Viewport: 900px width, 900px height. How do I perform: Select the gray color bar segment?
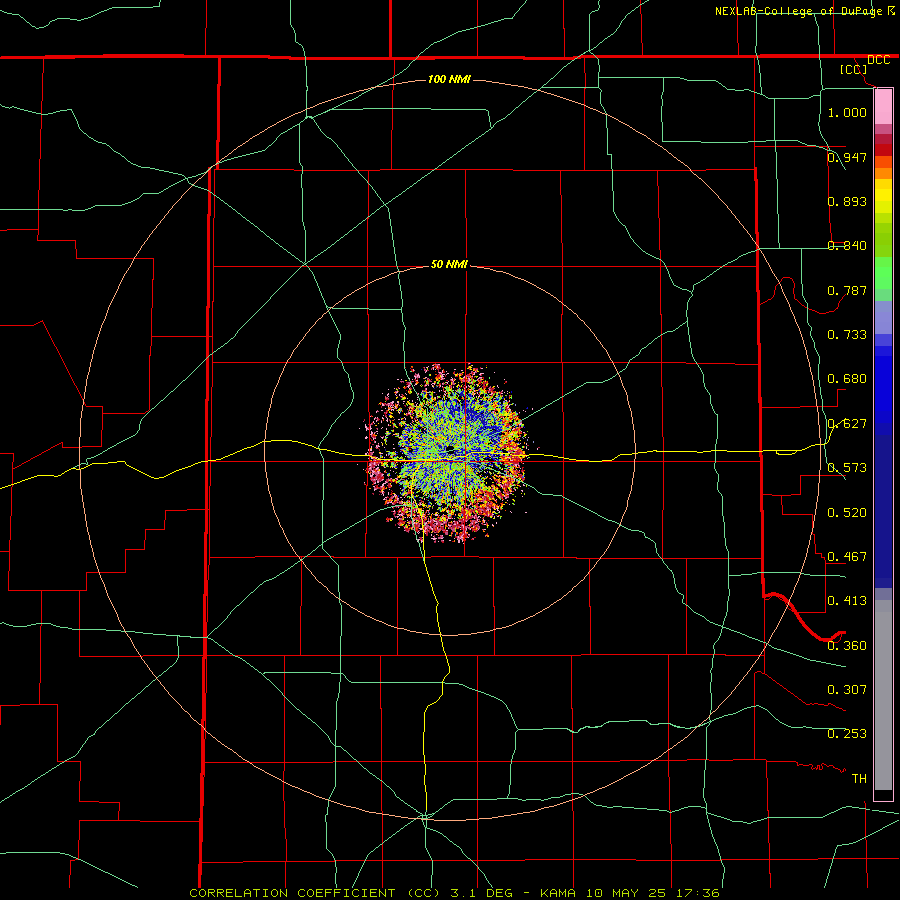[883, 695]
